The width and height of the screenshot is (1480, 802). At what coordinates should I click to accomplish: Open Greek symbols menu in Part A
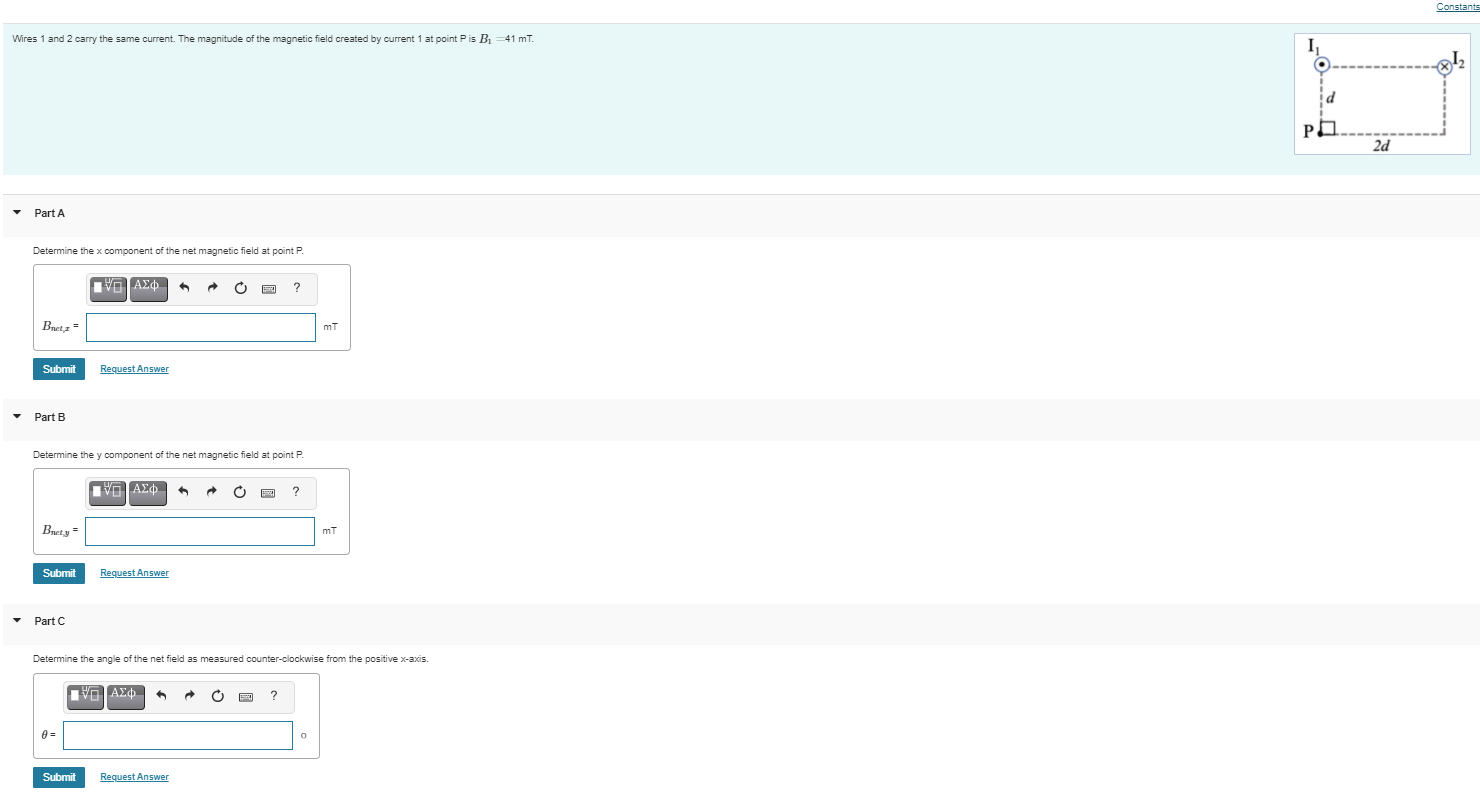[147, 288]
